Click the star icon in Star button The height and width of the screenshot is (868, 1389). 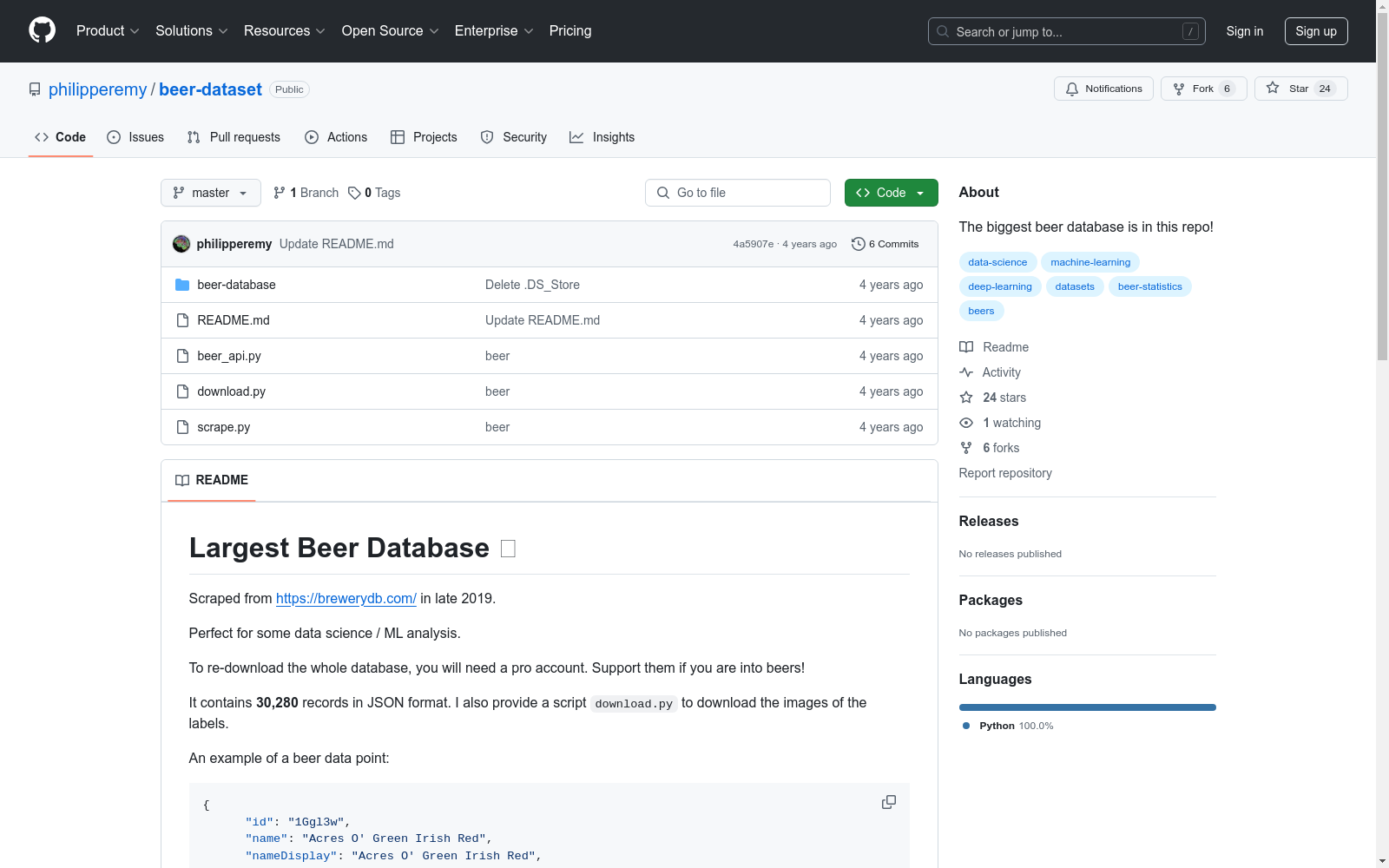[1273, 88]
